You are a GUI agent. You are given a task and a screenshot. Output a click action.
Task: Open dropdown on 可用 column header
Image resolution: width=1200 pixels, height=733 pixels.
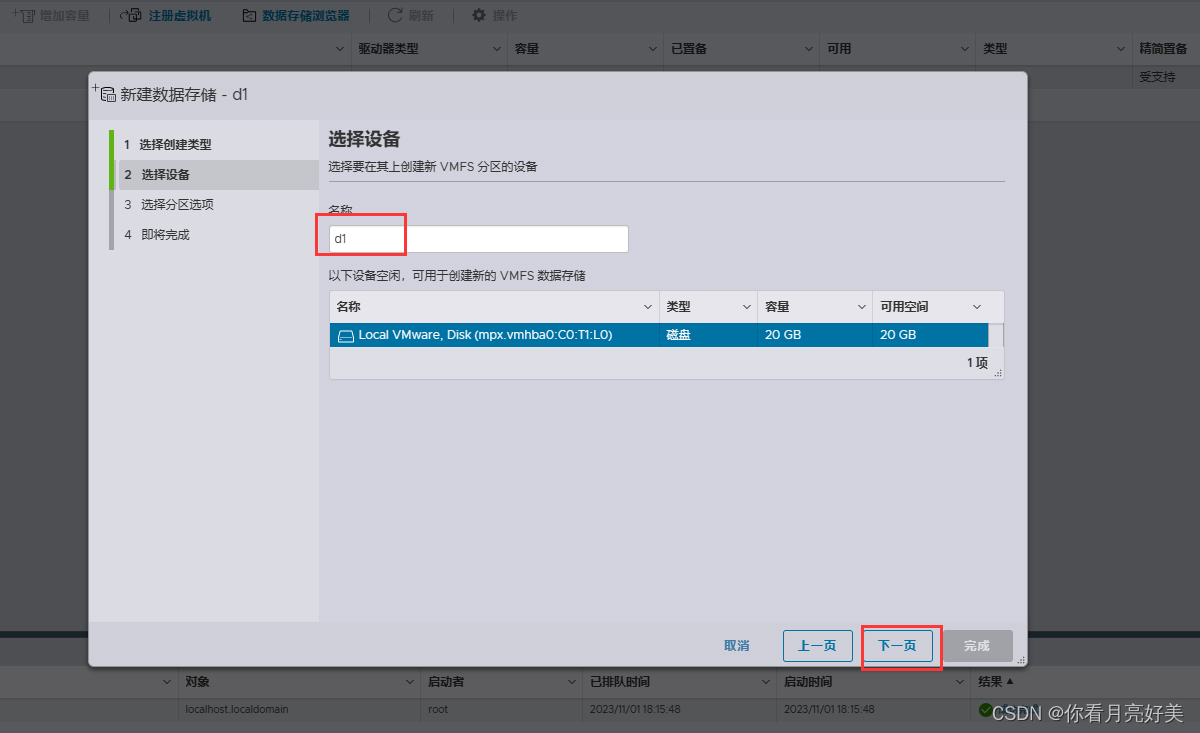click(964, 48)
